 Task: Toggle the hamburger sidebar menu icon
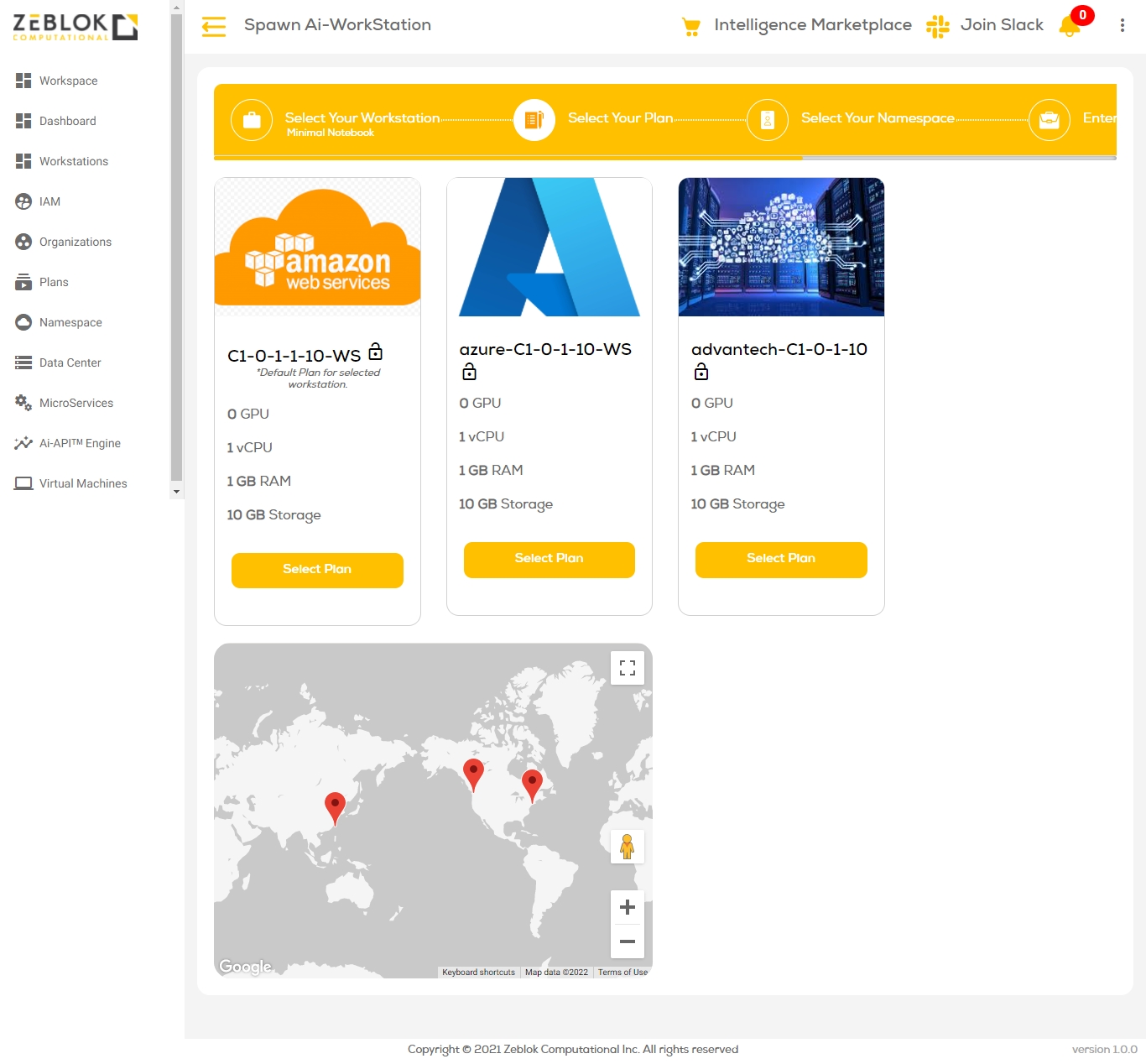click(x=214, y=27)
